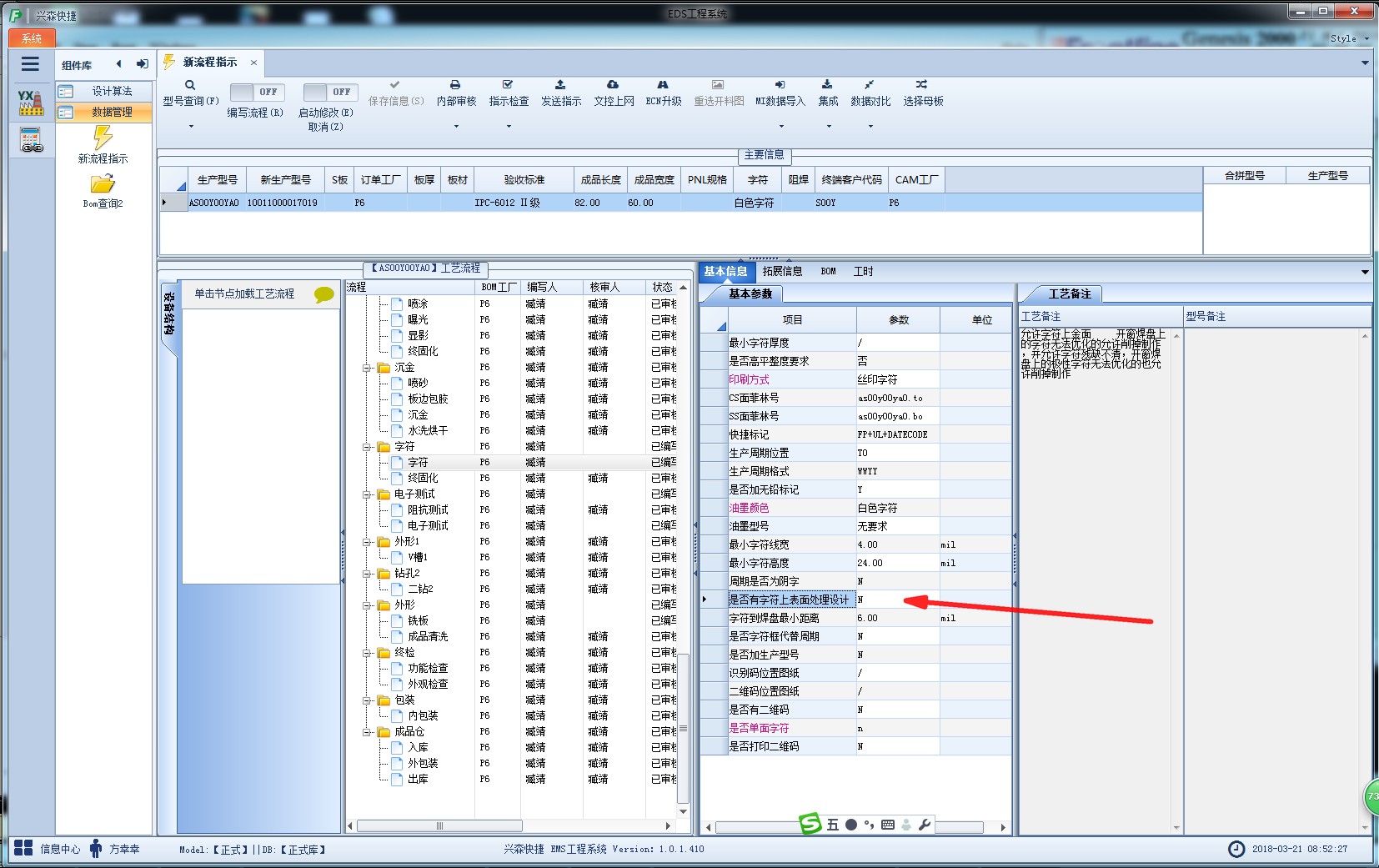Image resolution: width=1379 pixels, height=868 pixels.
Task: Click the 选择母板 shuffle icon
Action: (921, 85)
